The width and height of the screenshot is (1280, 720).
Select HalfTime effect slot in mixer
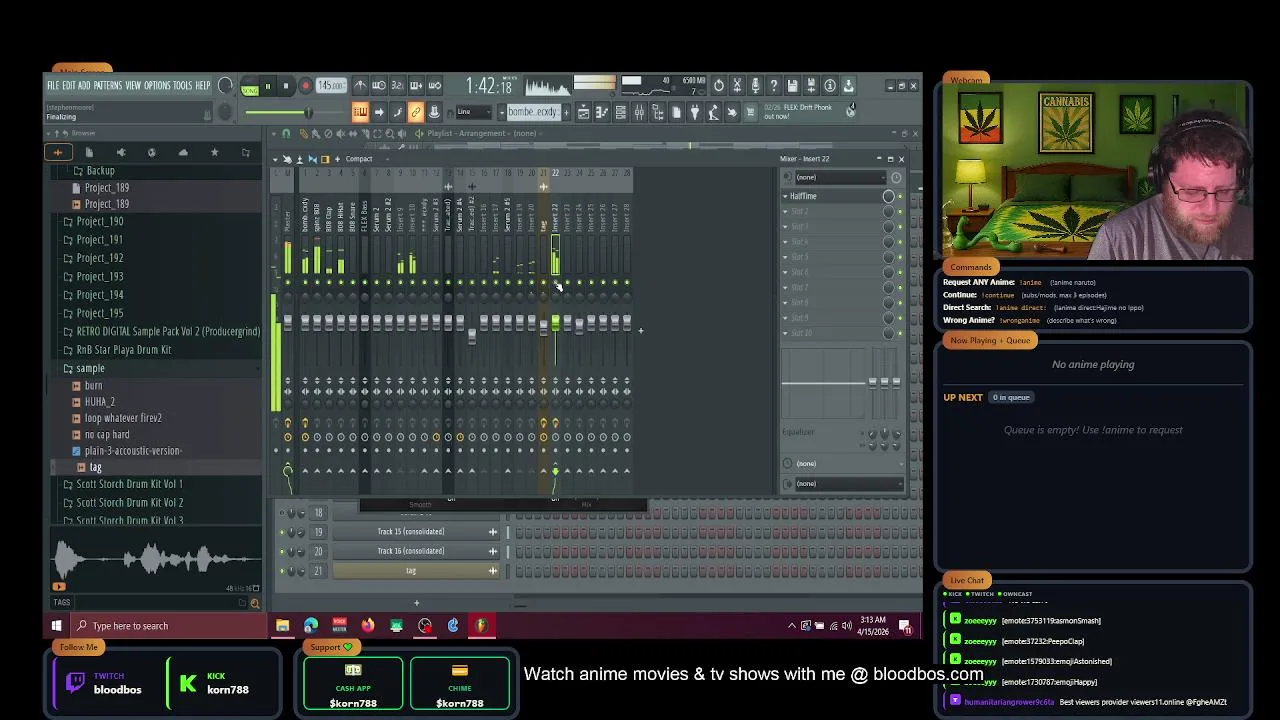tap(832, 196)
